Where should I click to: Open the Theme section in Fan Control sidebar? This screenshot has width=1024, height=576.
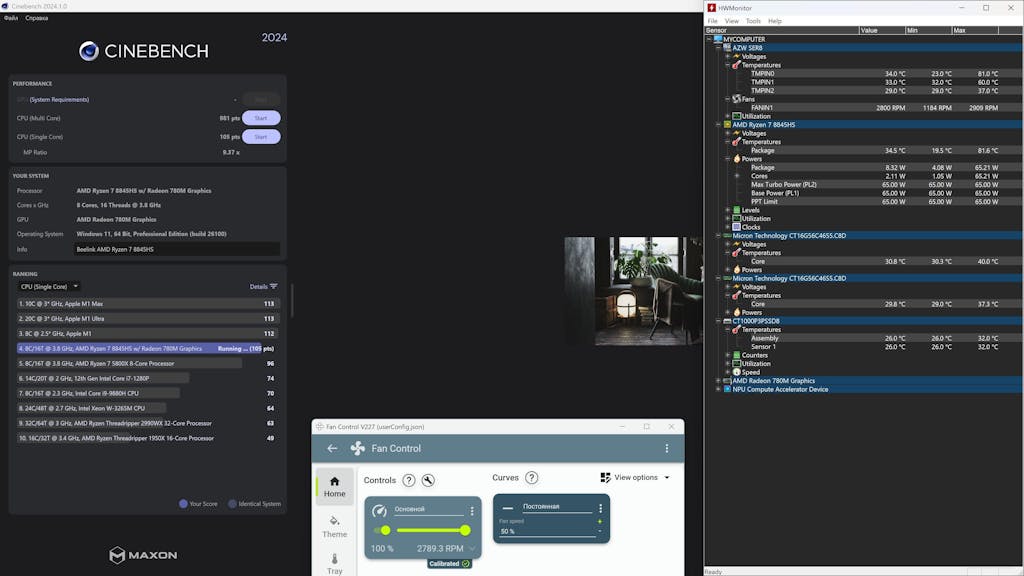(x=334, y=526)
